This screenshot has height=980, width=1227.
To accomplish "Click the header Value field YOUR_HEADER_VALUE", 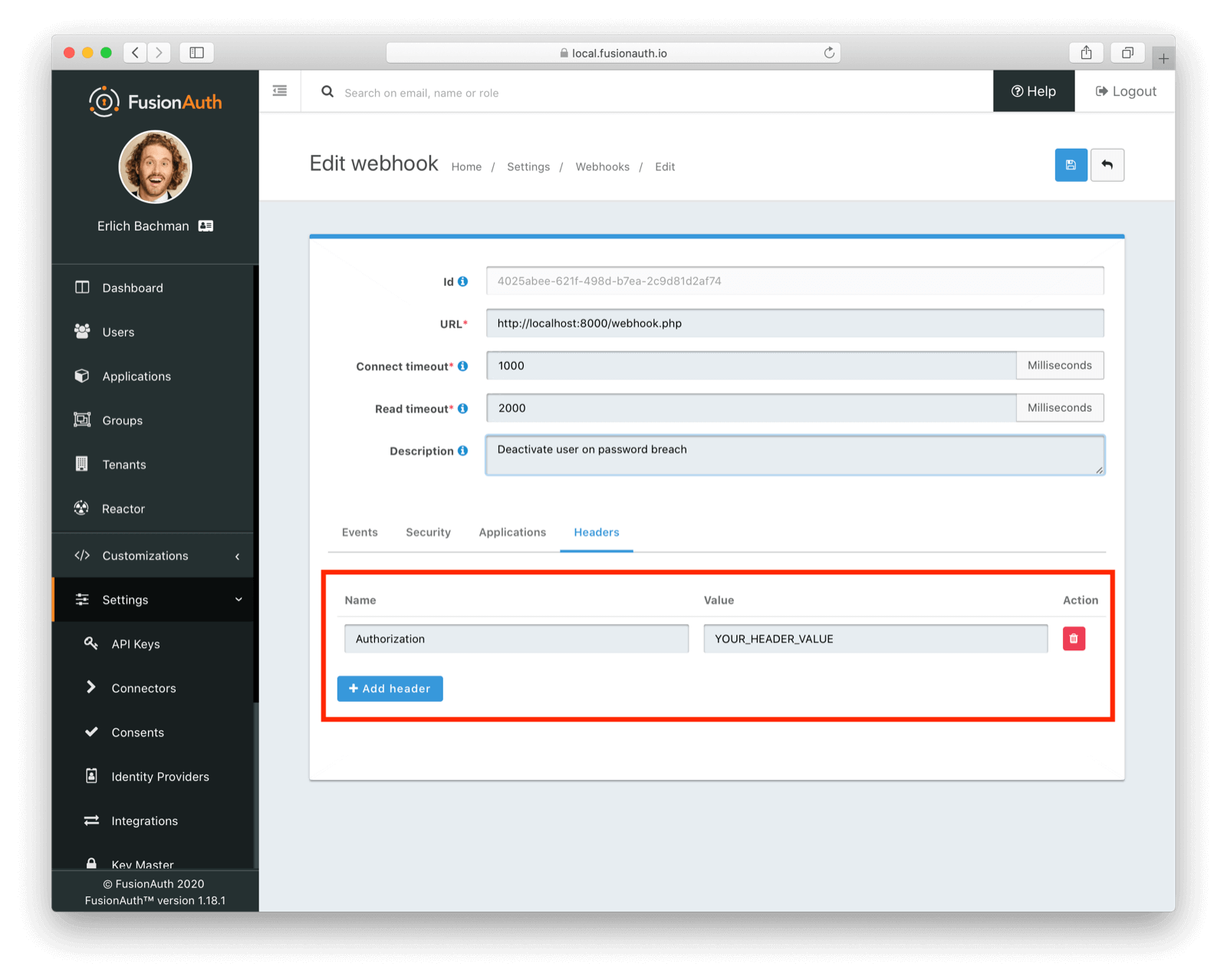I will click(x=876, y=639).
